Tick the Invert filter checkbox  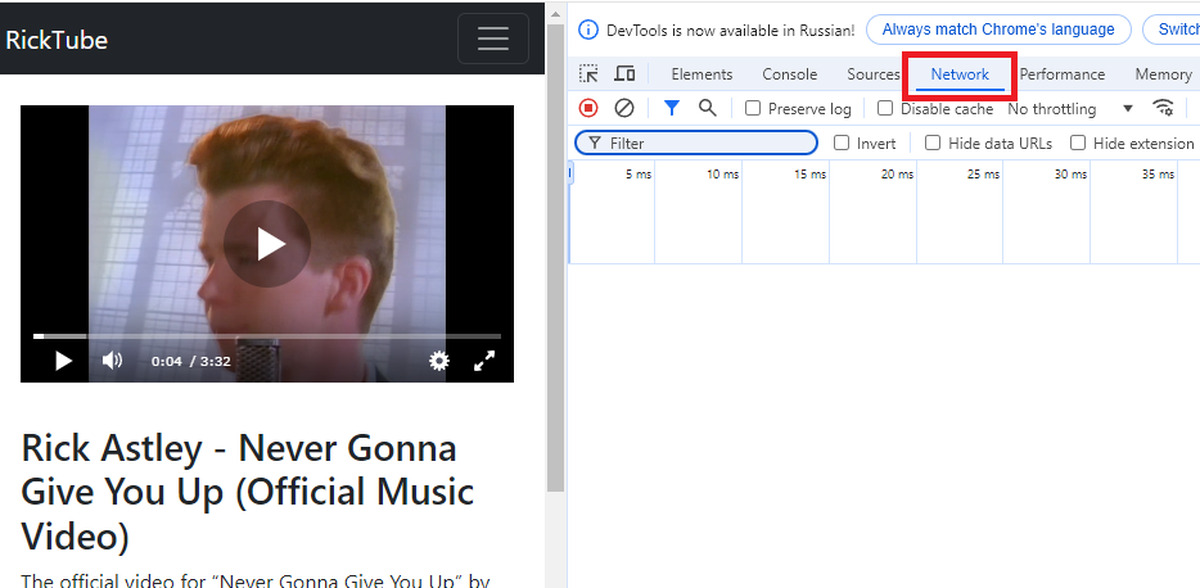point(842,143)
